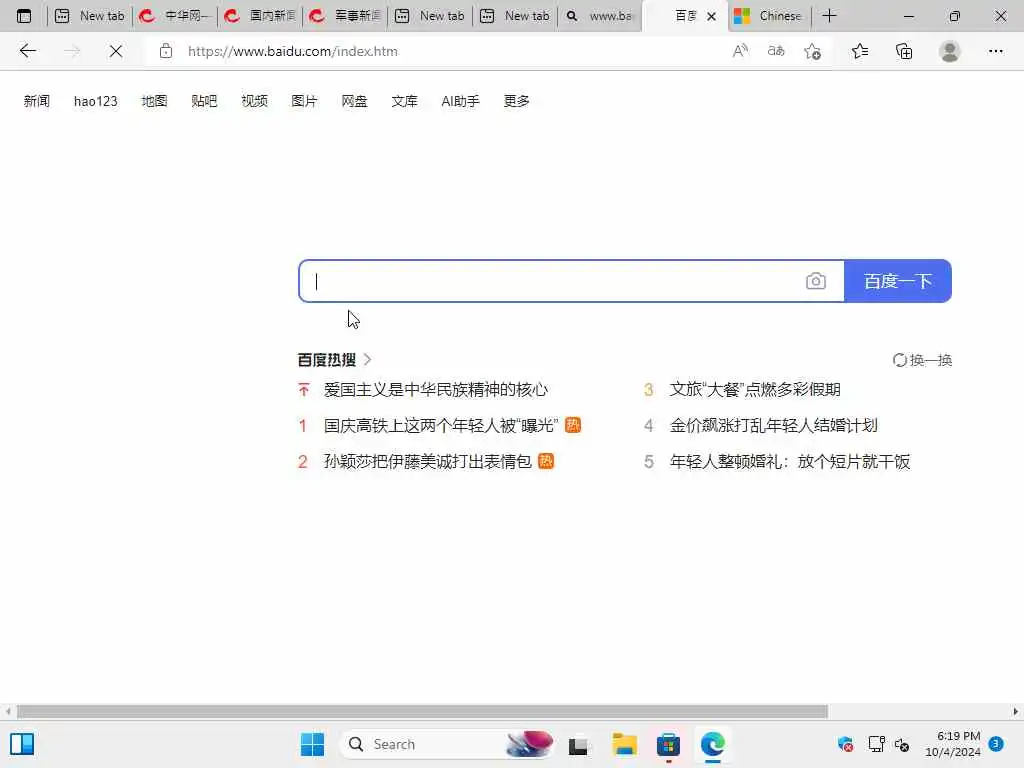1024x768 pixels.
Task: Click the address bar URL
Action: coord(293,51)
